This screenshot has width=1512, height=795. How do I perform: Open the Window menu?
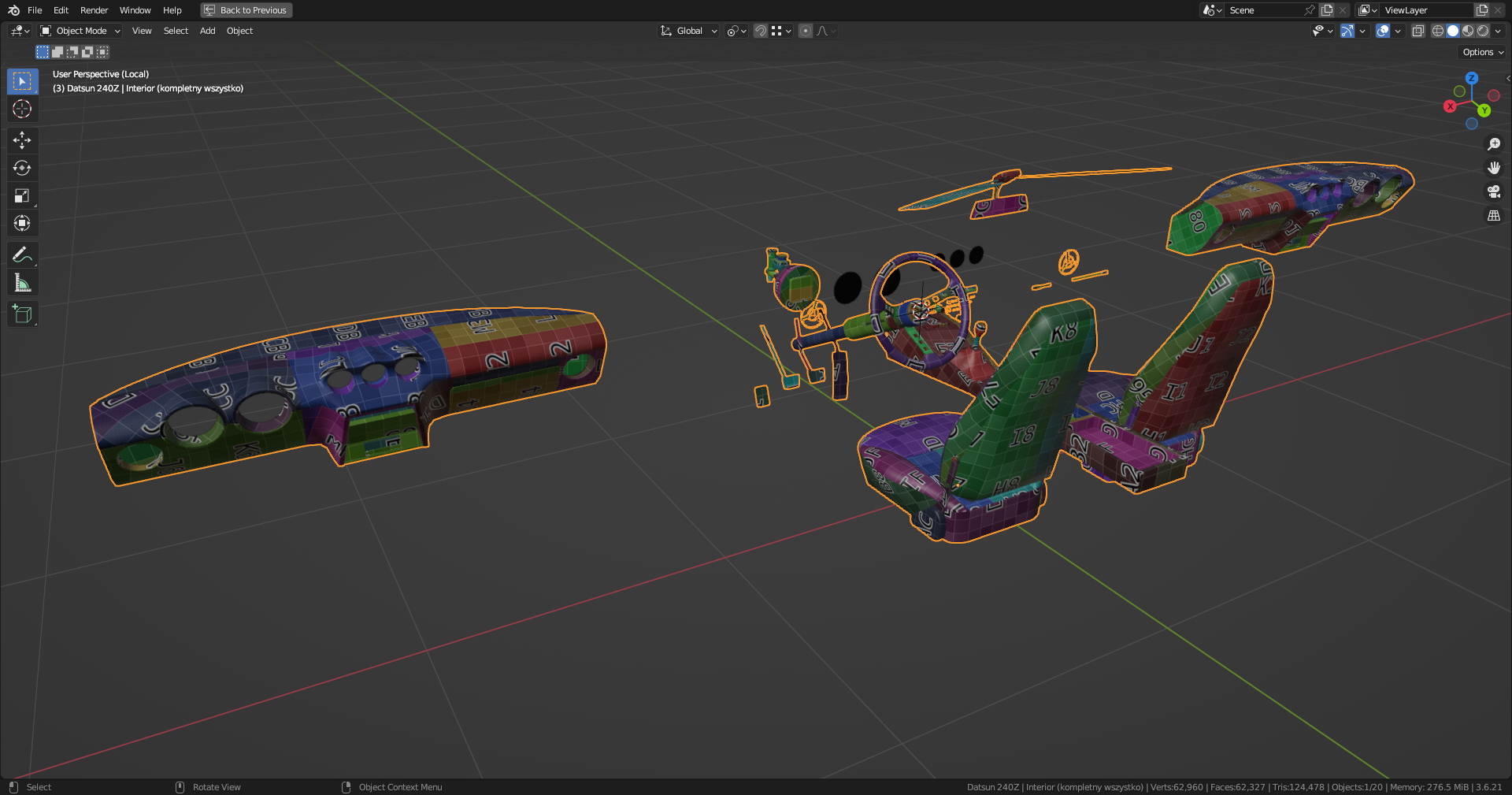tap(135, 10)
